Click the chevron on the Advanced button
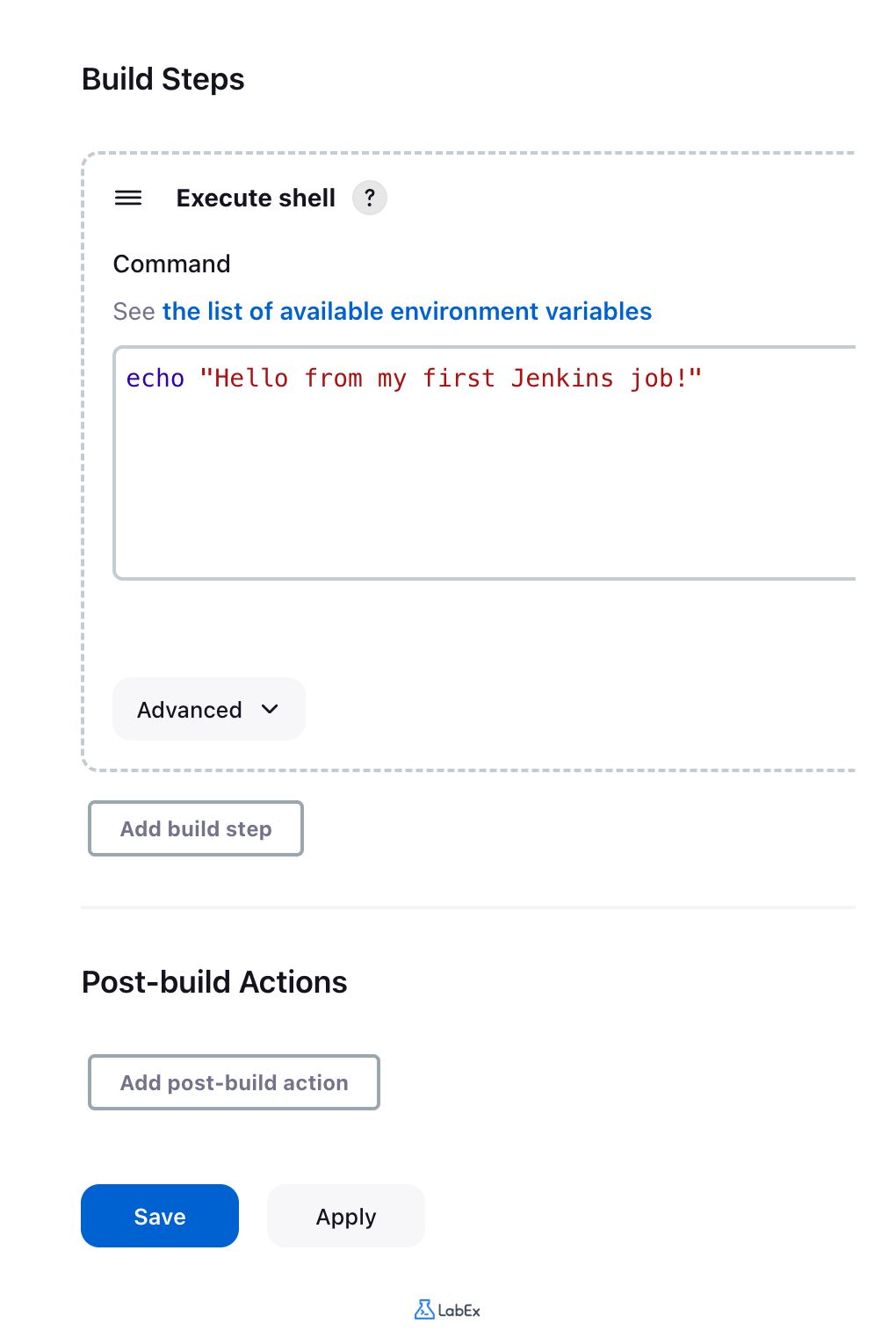This screenshot has width=896, height=1330. pos(270,709)
